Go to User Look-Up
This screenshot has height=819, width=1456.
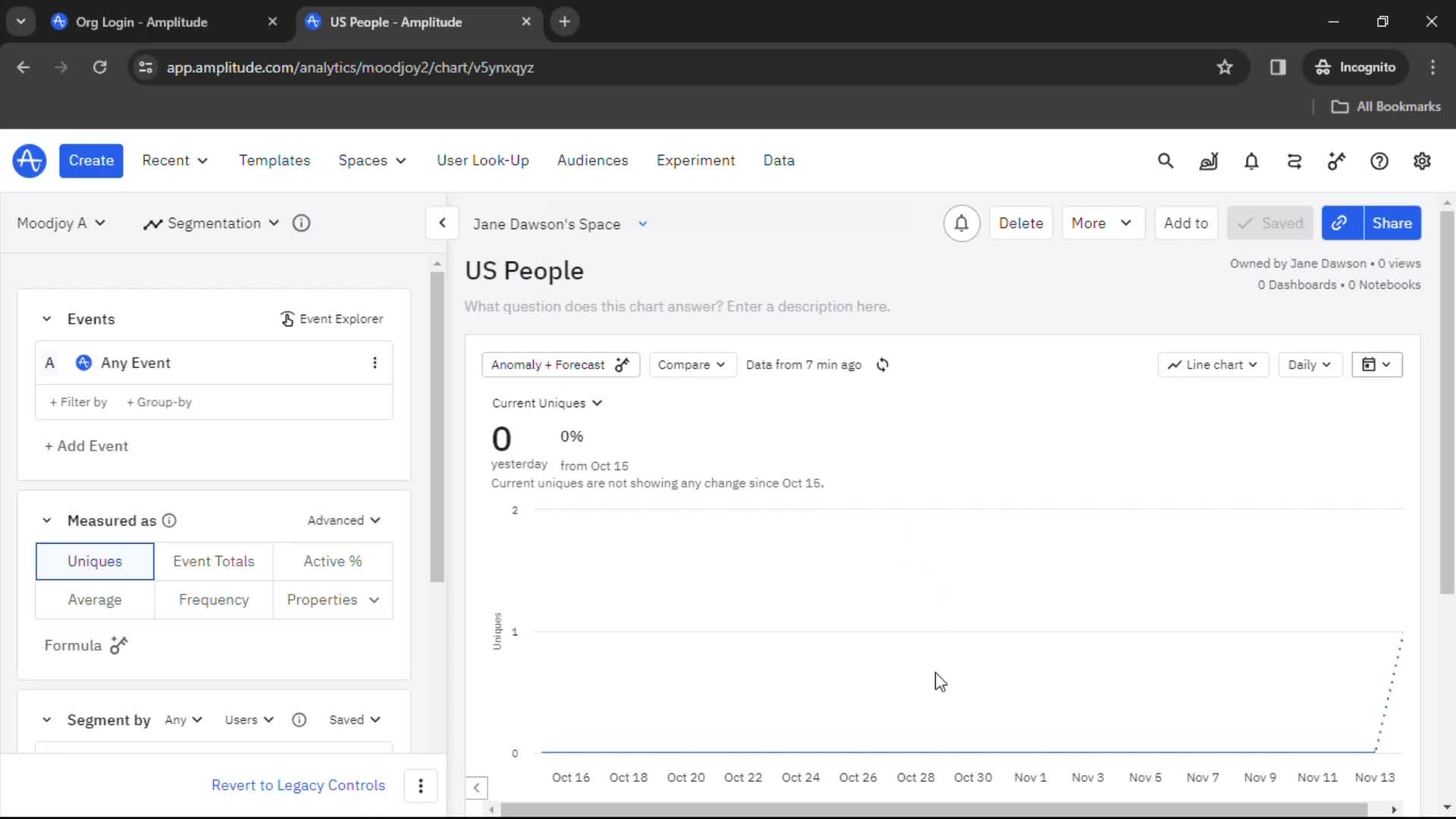[x=483, y=161]
